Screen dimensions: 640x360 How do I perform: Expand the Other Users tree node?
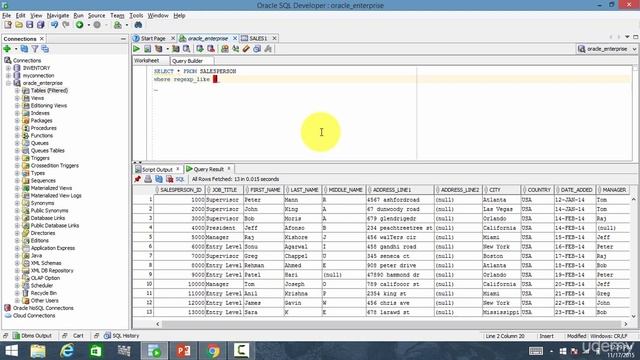tap(17, 300)
